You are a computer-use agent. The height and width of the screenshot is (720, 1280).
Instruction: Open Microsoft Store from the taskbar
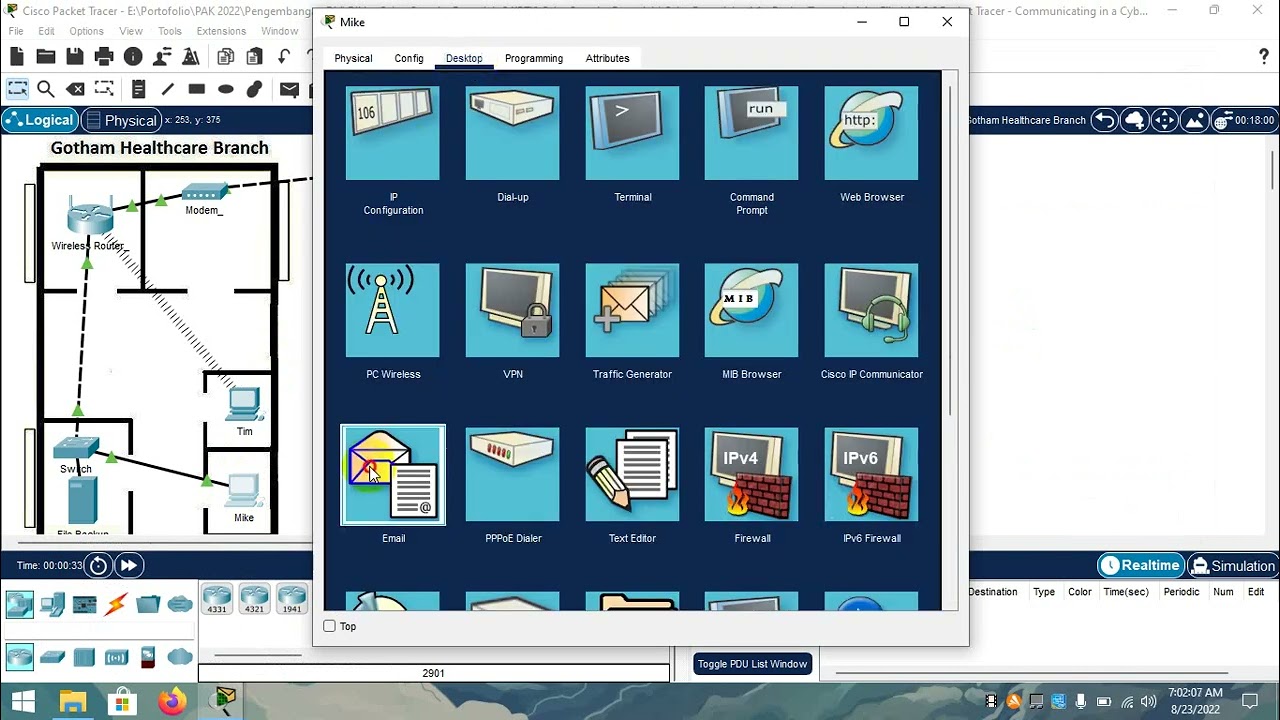[x=122, y=701]
